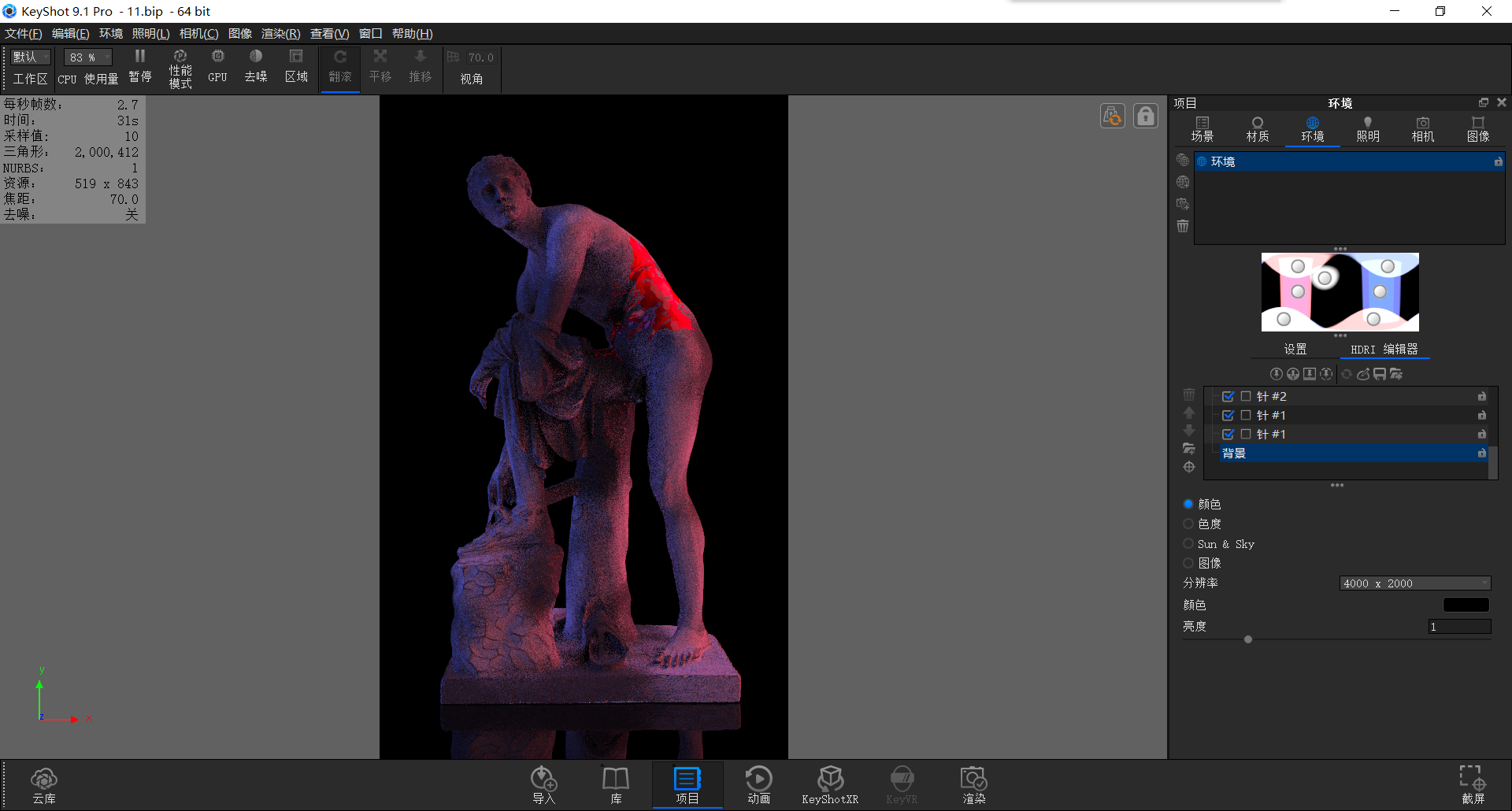Viewport: 1512px width, 811px height.
Task: Open the CPU usage percentage dropdown
Action: pyautogui.click(x=87, y=57)
